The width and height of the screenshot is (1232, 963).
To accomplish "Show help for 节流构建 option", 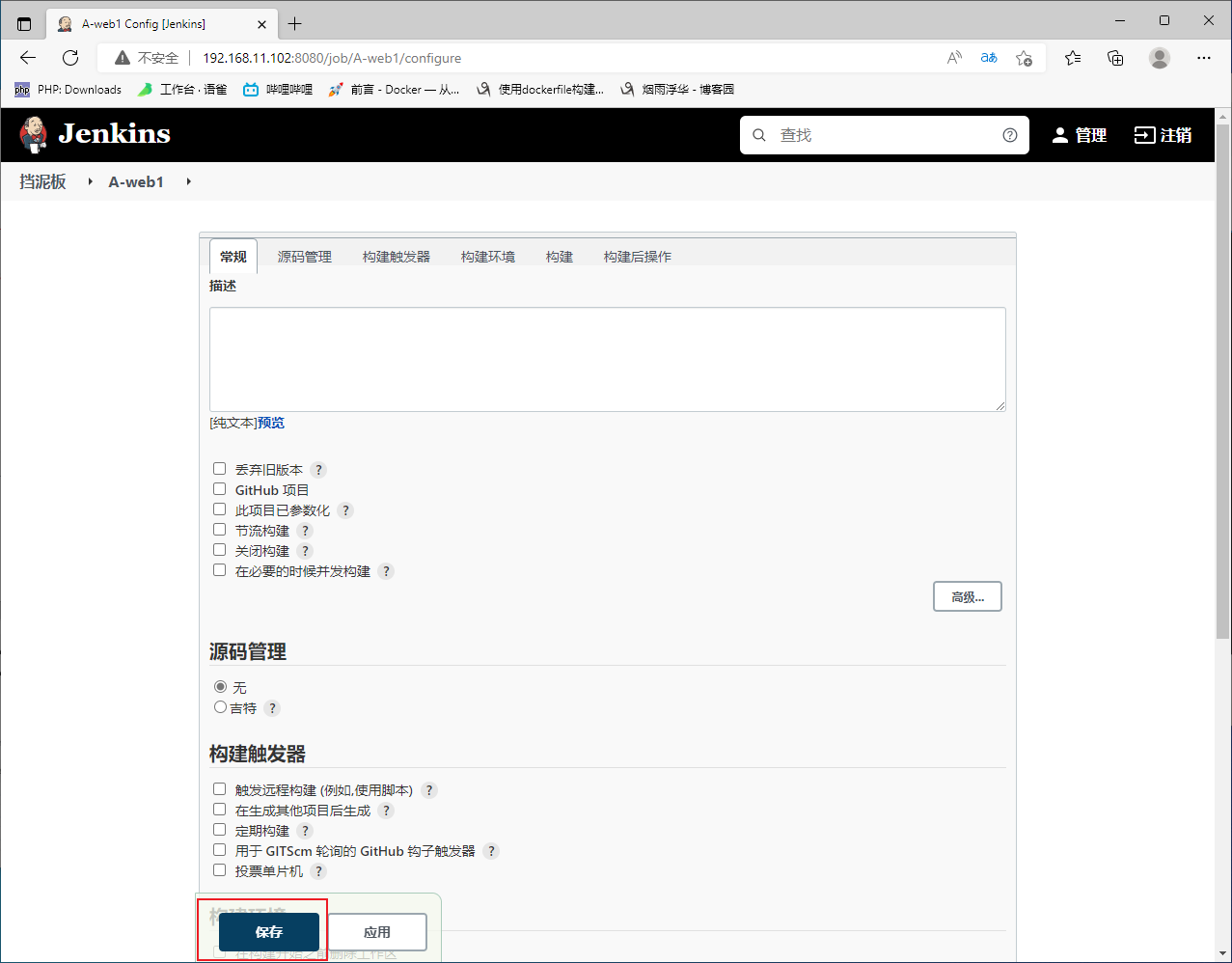I will click(305, 531).
